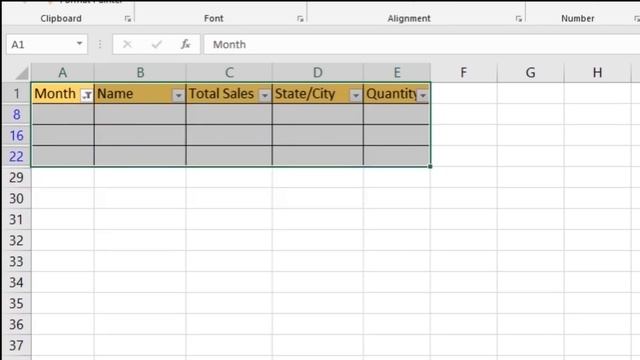The image size is (640, 360).
Task: Select column D header
Action: (x=318, y=73)
